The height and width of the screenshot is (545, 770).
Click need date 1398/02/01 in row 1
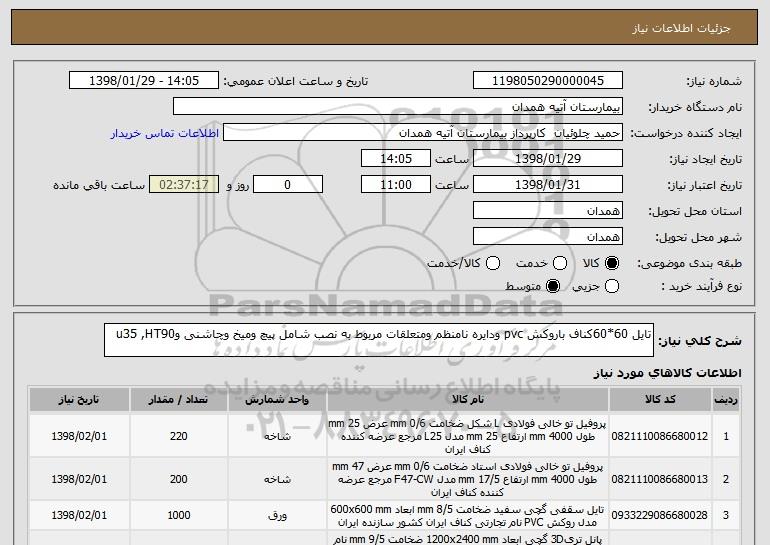(79, 436)
